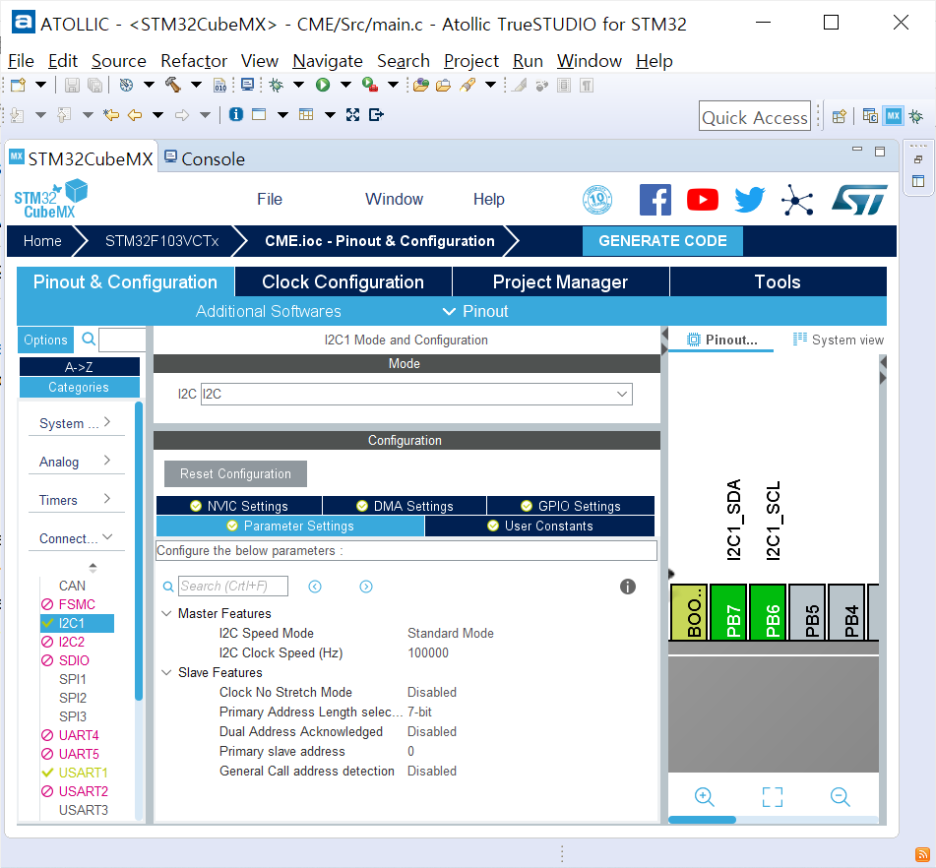Select the MX perspective icon
The image size is (936, 868).
point(894,116)
